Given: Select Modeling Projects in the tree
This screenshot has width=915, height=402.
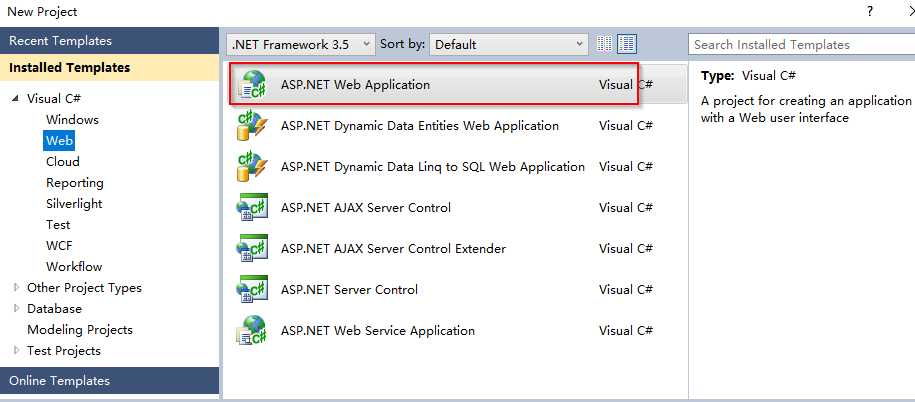Looking at the screenshot, I should (x=80, y=330).
